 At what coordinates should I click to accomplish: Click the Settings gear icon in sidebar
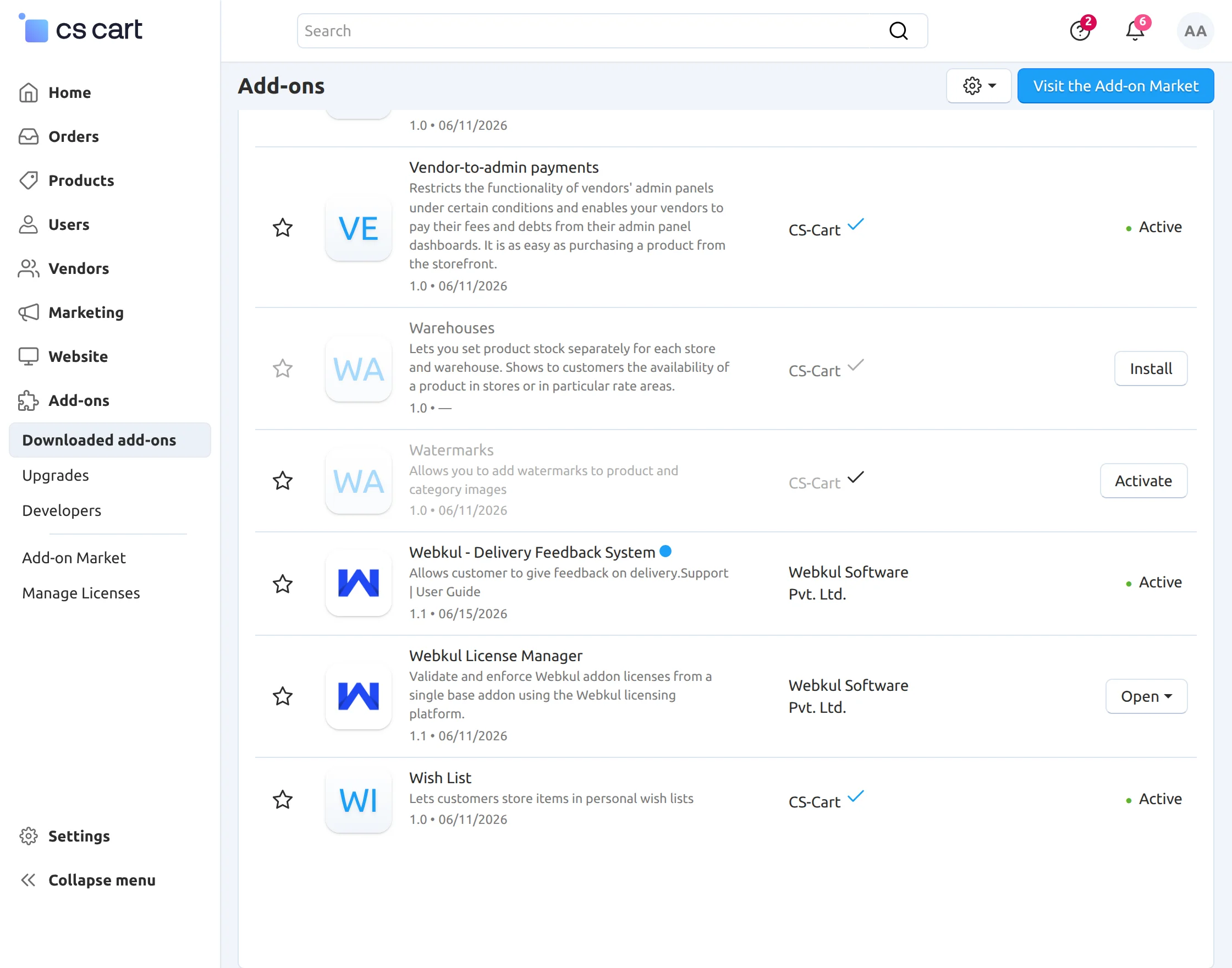click(29, 836)
